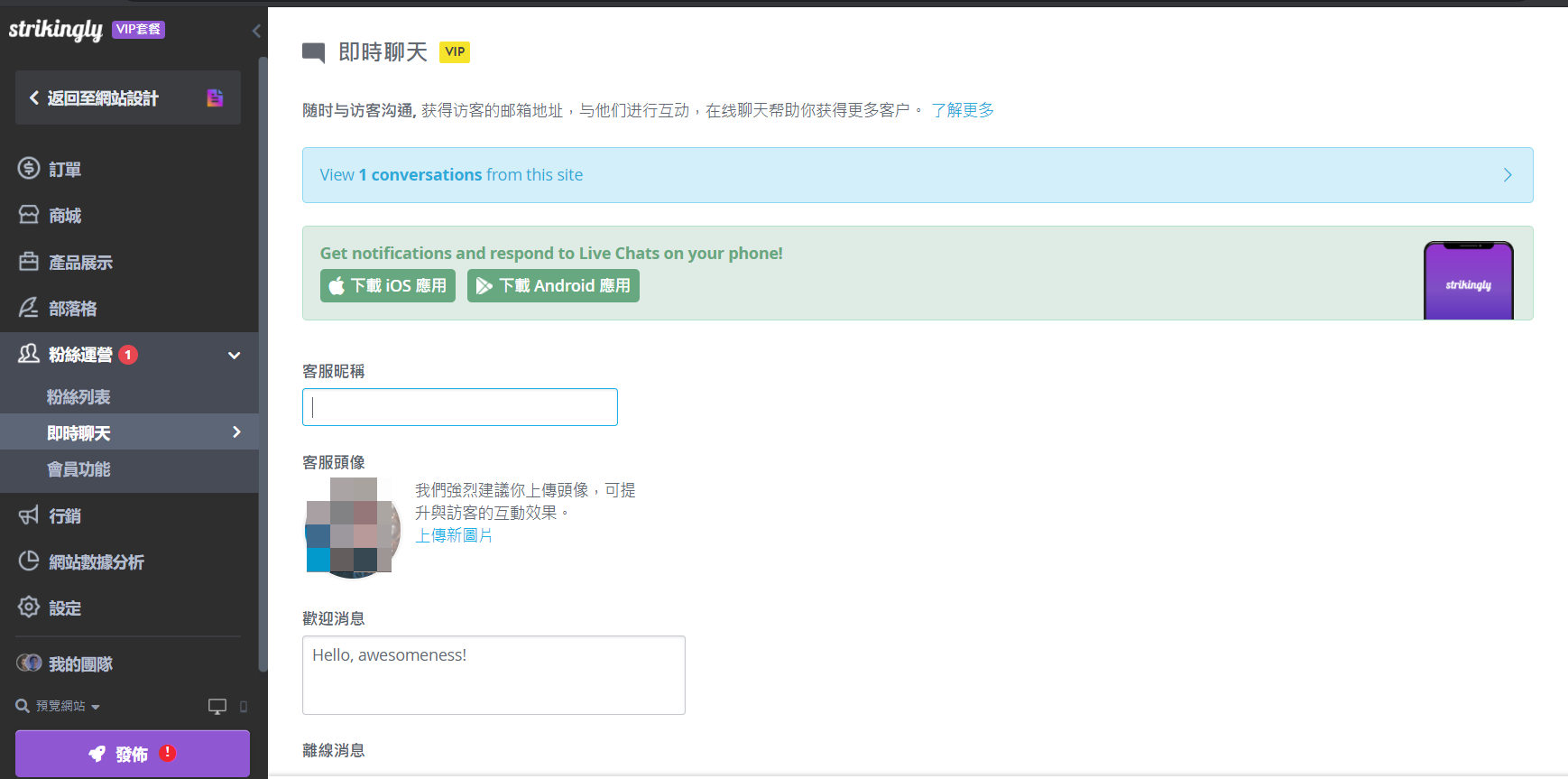
Task: Click the 網站數據分析 pie chart icon
Action: 29,561
